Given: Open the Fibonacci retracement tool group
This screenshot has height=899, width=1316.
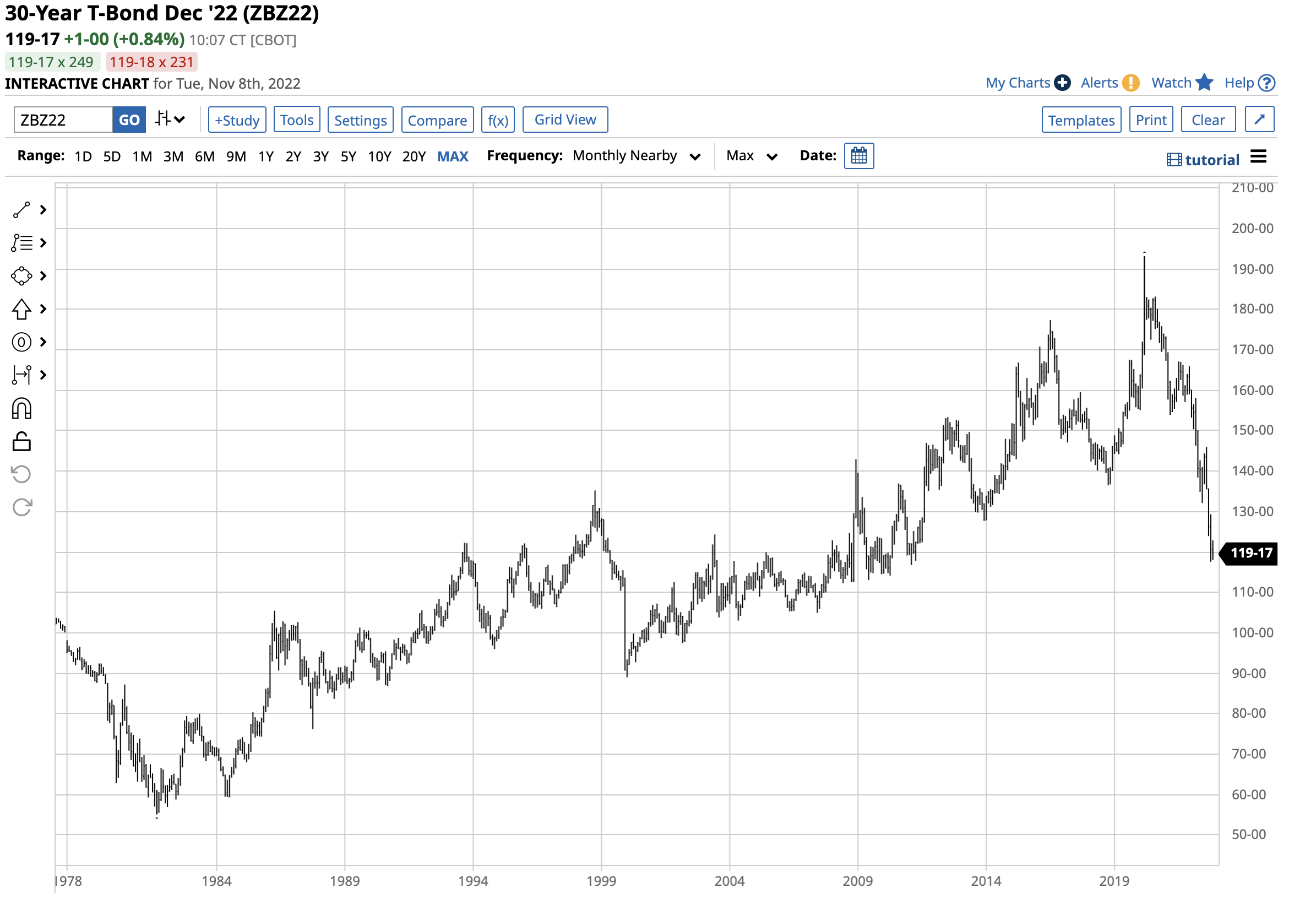Looking at the screenshot, I should (x=21, y=243).
